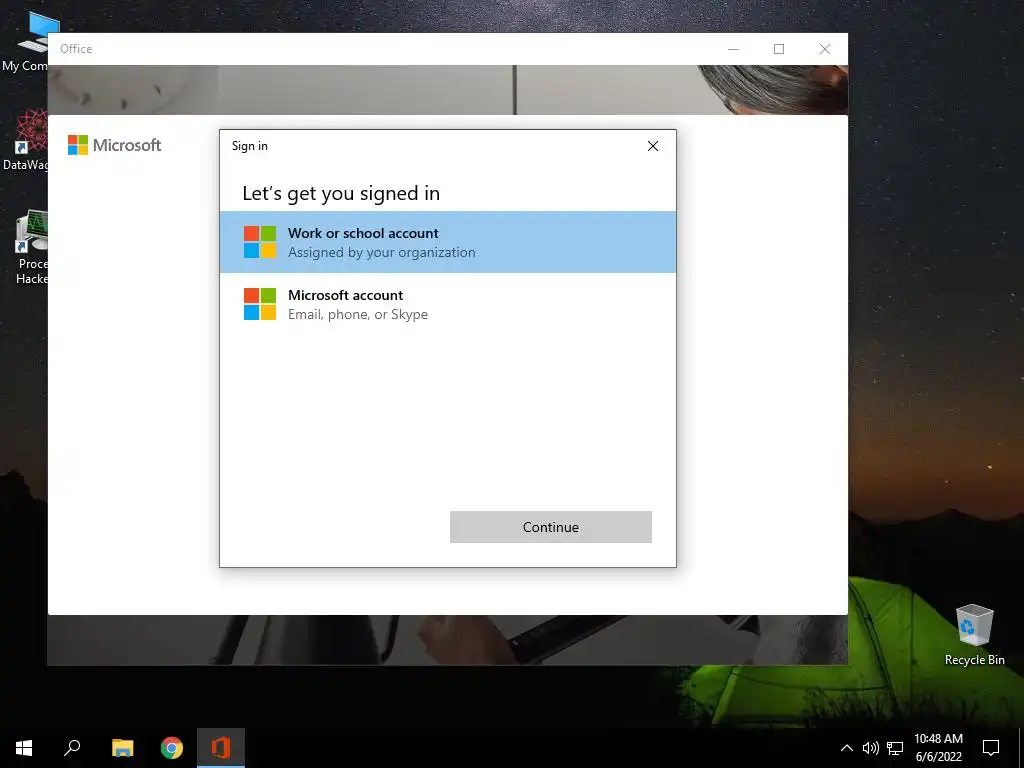1024x768 pixels.
Task: Click the Office window title text
Action: pos(76,49)
